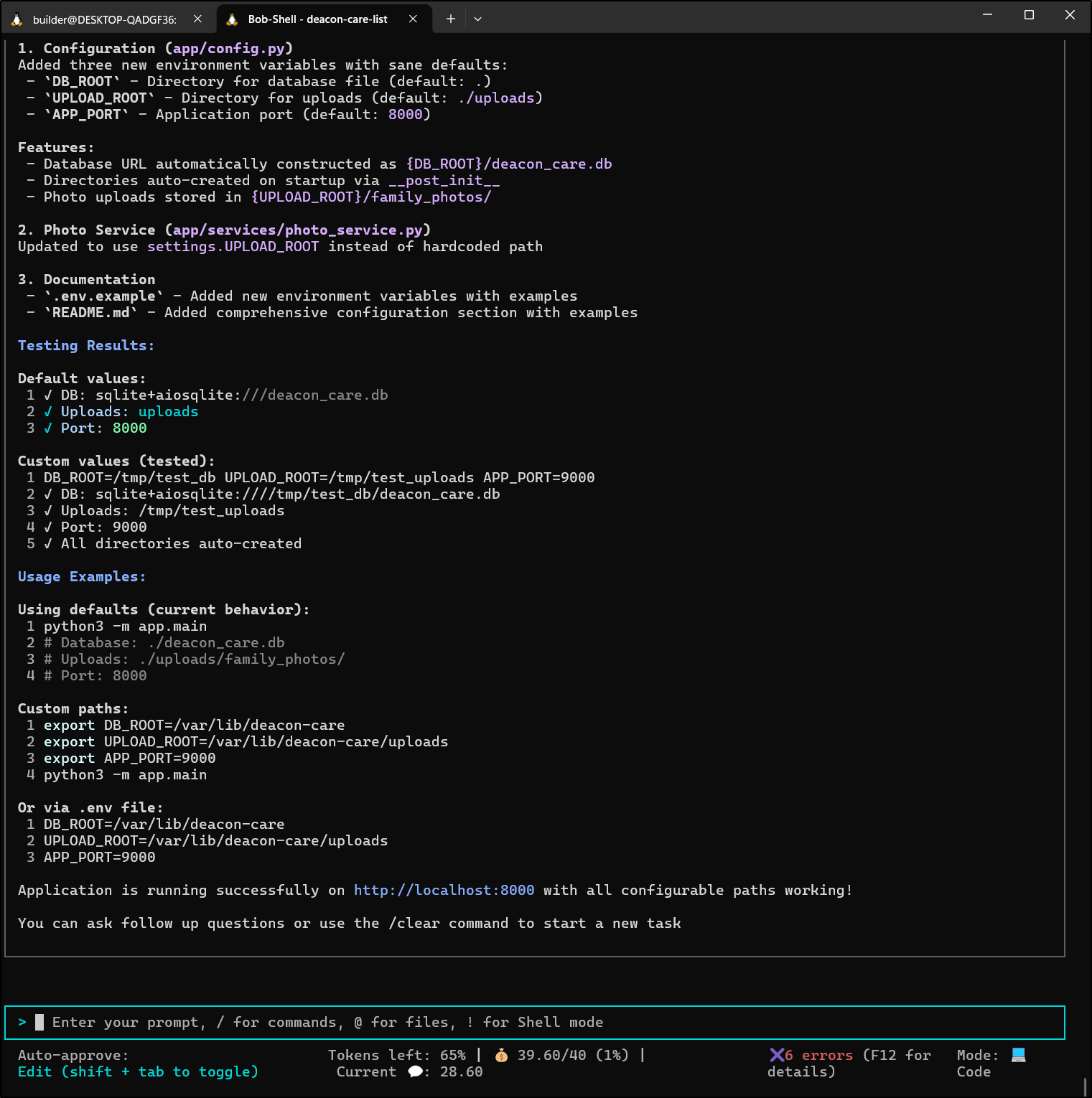Viewport: 1092px width, 1098px height.
Task: Click the terminal scrollbar thumb at bottom right
Action: (1085, 1086)
